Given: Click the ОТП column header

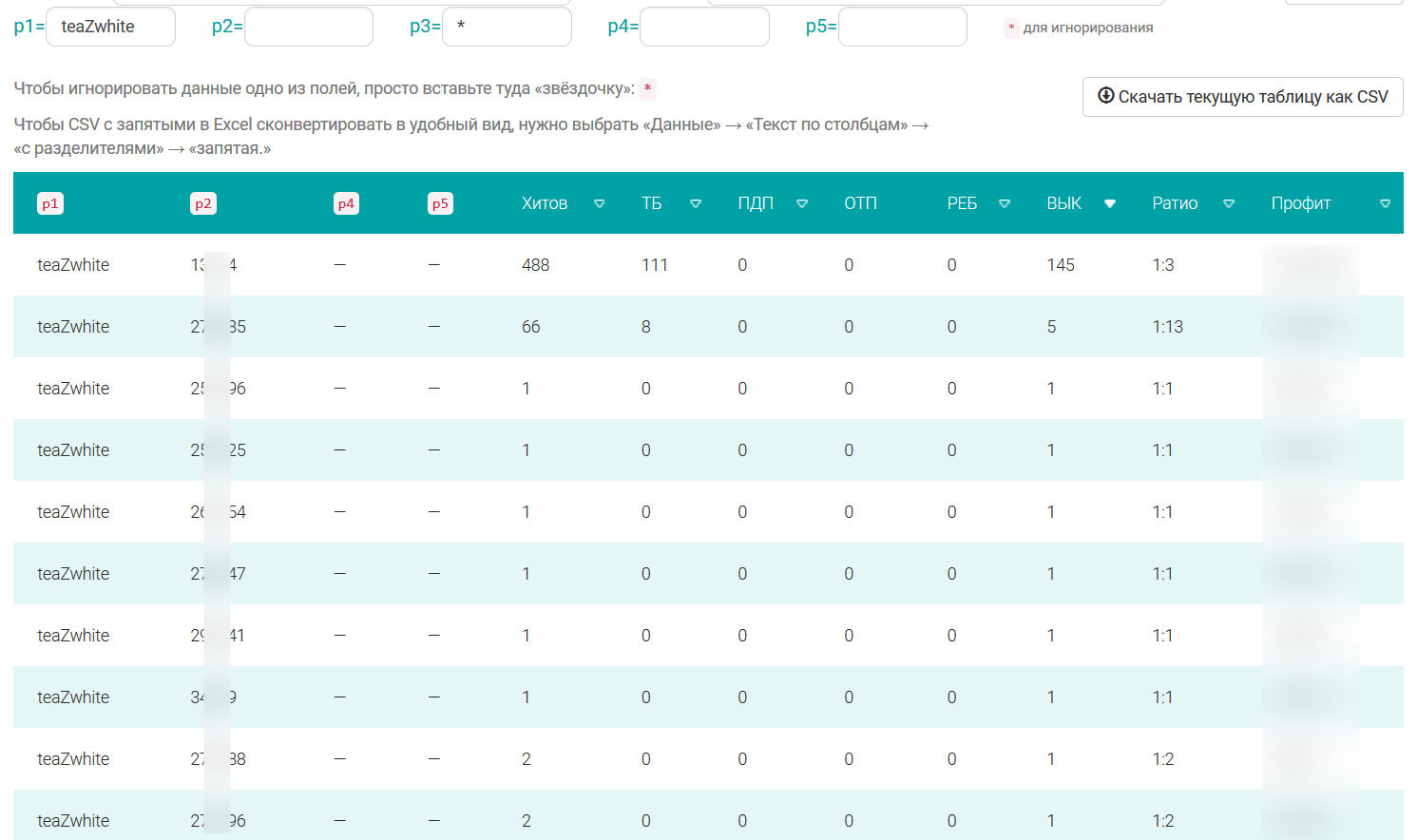Looking at the screenshot, I should (861, 203).
